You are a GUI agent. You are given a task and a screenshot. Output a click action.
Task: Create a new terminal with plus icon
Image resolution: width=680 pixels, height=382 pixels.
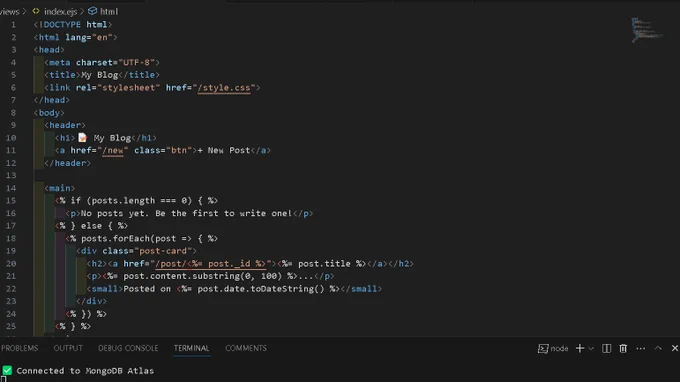pyautogui.click(x=580, y=348)
